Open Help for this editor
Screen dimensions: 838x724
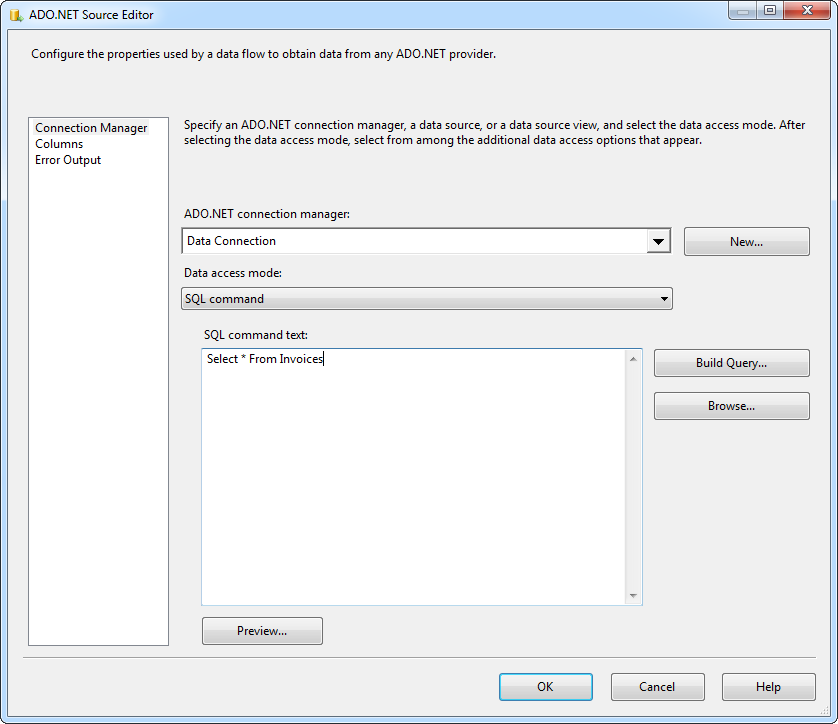point(768,687)
